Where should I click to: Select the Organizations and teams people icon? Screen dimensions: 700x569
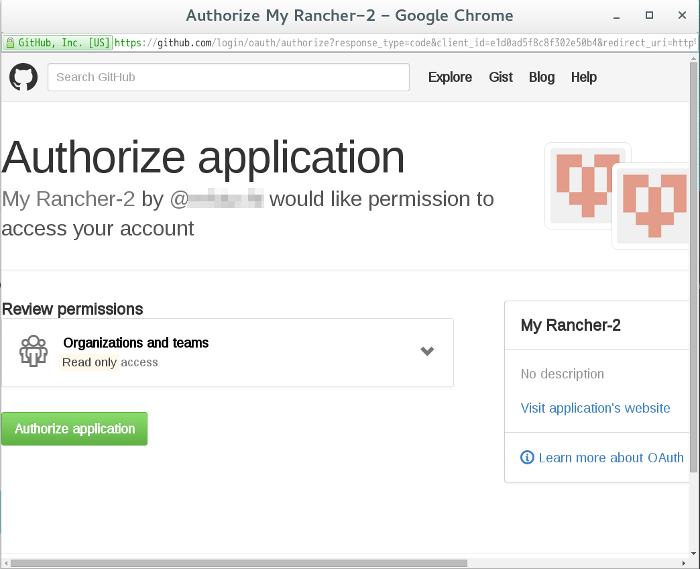point(33,351)
